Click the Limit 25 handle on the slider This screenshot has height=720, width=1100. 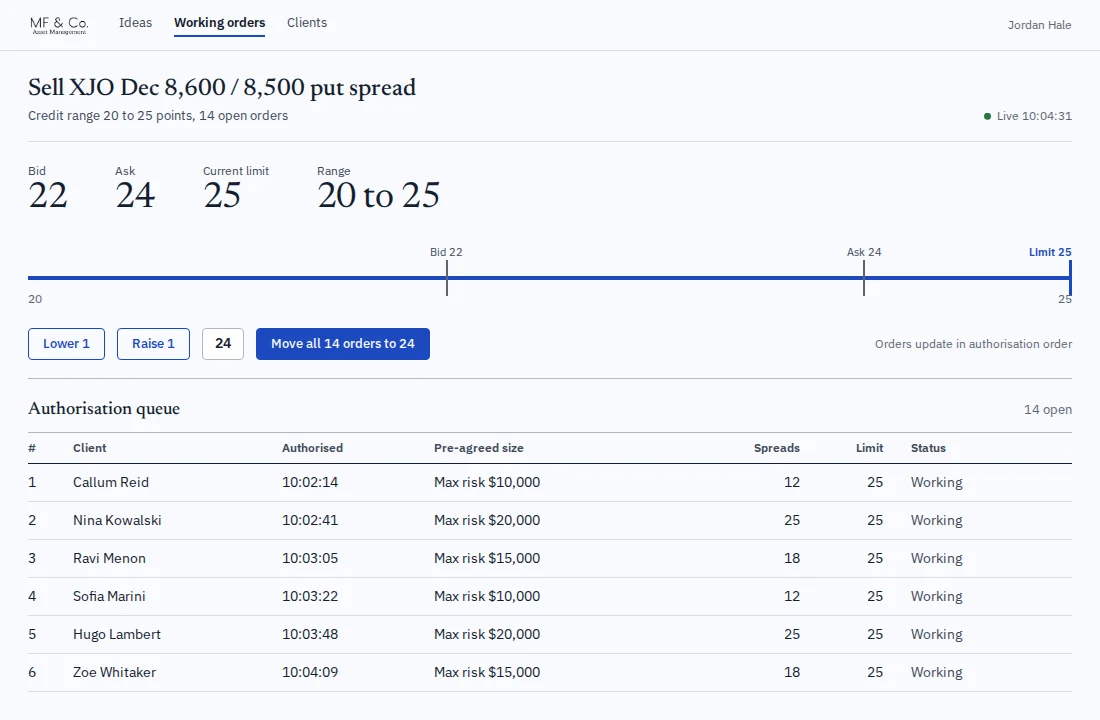1070,278
